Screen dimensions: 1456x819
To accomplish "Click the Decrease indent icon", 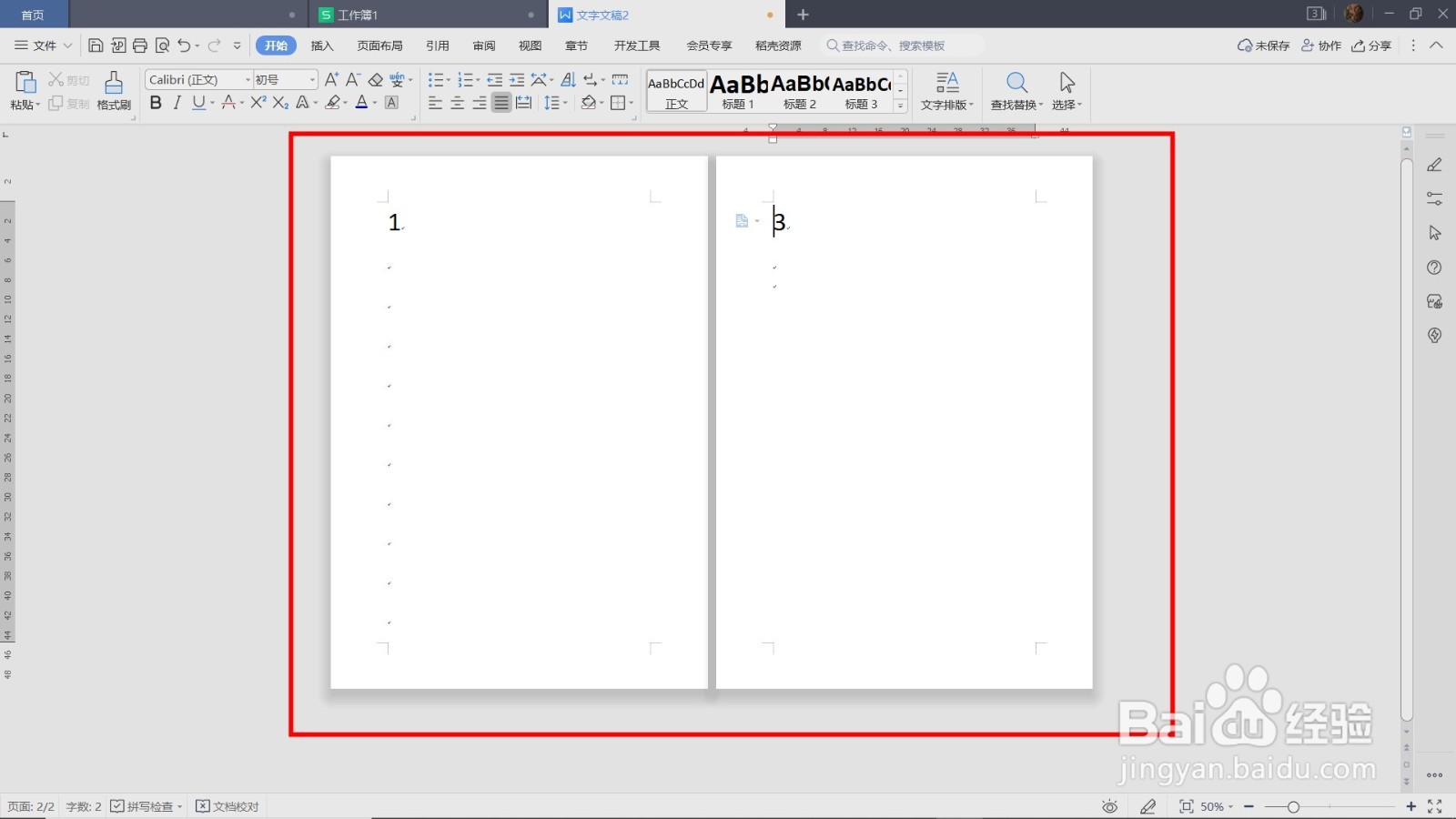I will (495, 80).
